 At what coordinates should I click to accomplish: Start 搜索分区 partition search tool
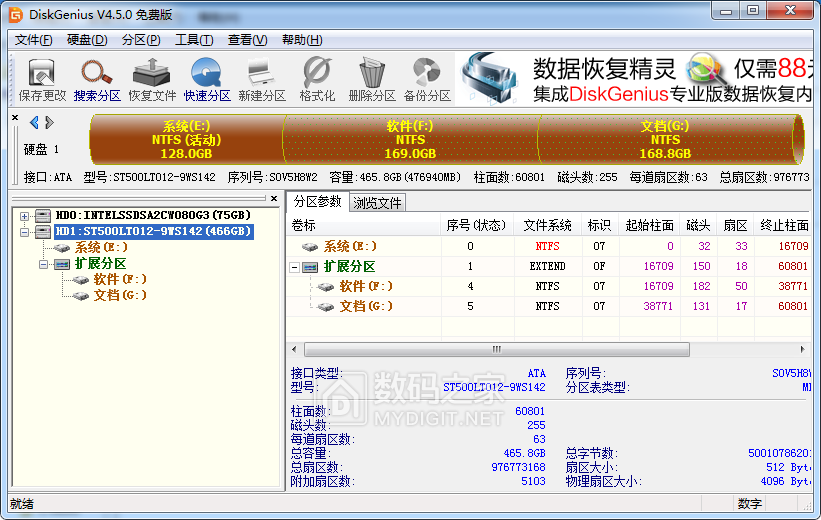point(97,80)
